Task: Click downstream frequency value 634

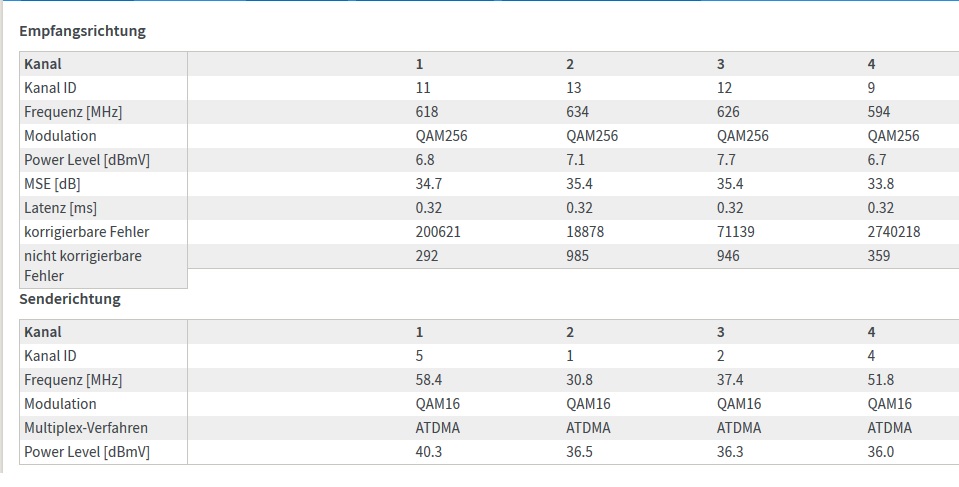Action: point(577,112)
